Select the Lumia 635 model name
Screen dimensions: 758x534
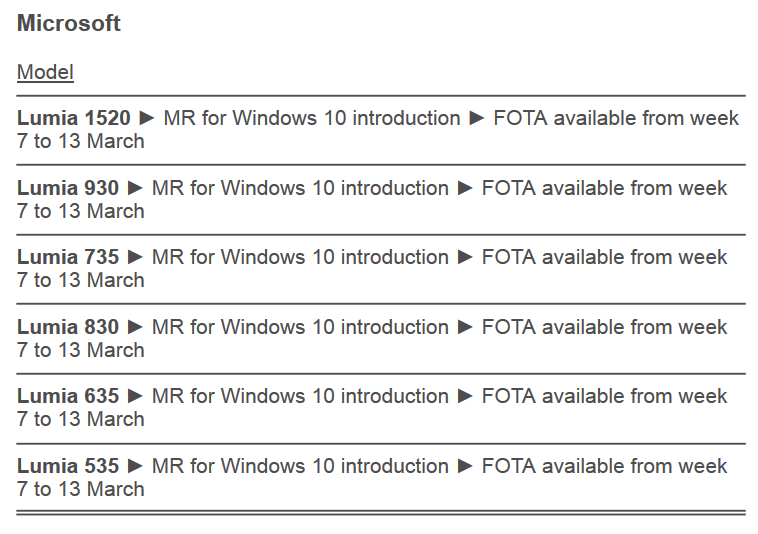pos(67,396)
